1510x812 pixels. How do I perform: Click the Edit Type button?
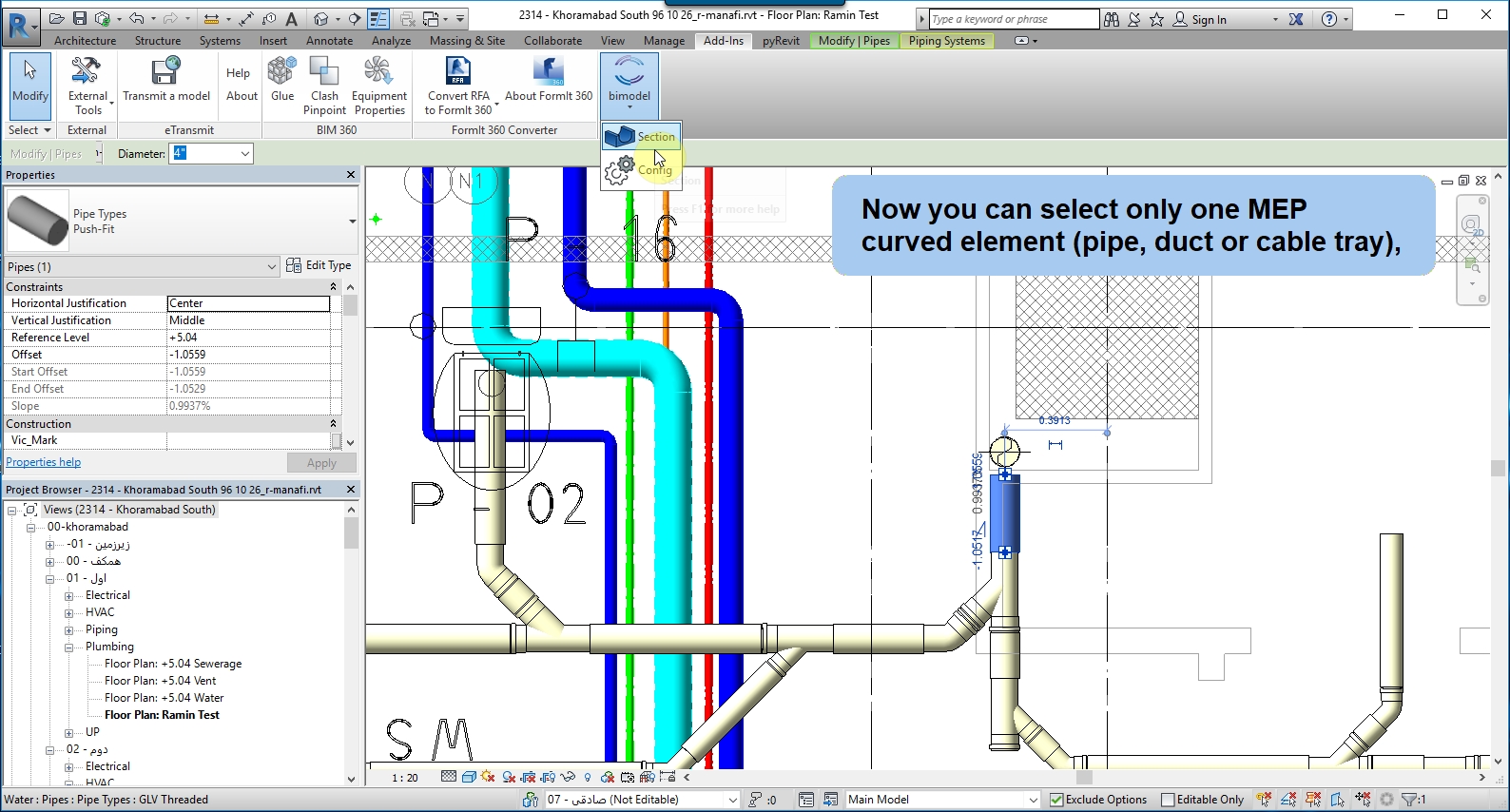tap(319, 265)
